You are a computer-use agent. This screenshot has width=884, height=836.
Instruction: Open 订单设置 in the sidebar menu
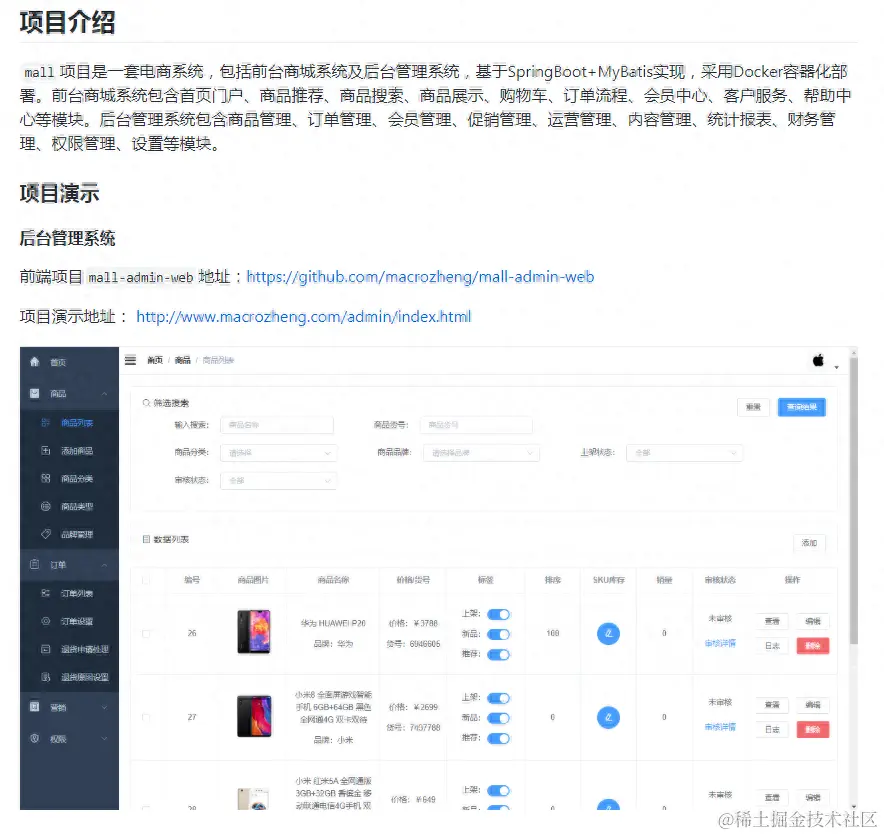point(69,621)
